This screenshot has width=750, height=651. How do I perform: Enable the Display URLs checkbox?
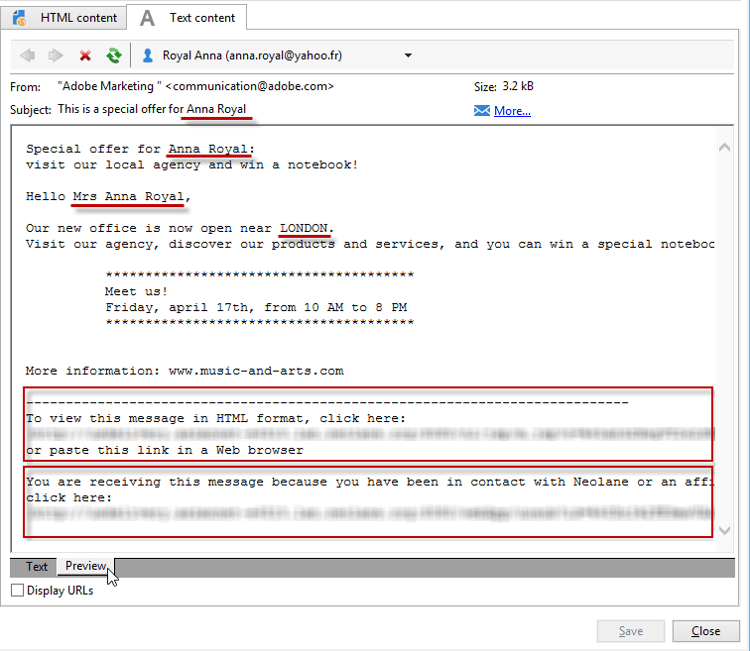tap(17, 590)
